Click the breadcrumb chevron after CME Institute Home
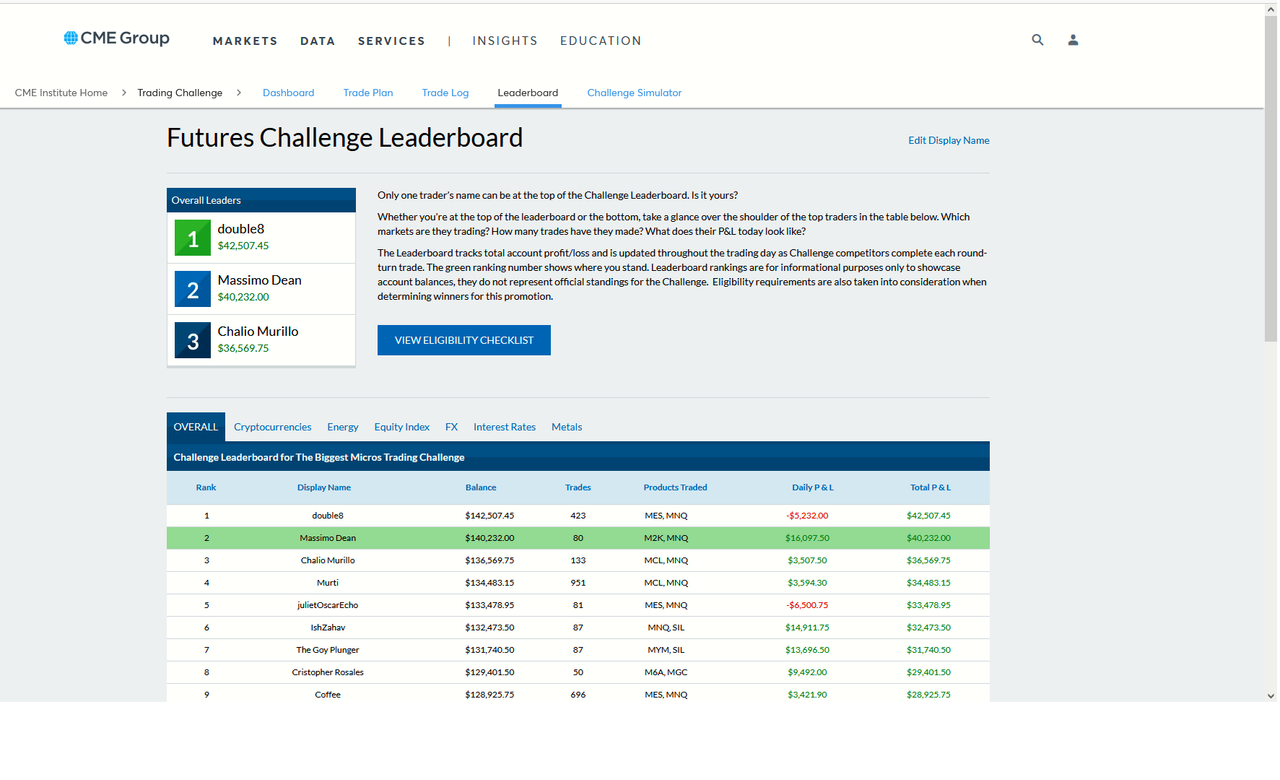The image size is (1280, 780). click(x=123, y=93)
